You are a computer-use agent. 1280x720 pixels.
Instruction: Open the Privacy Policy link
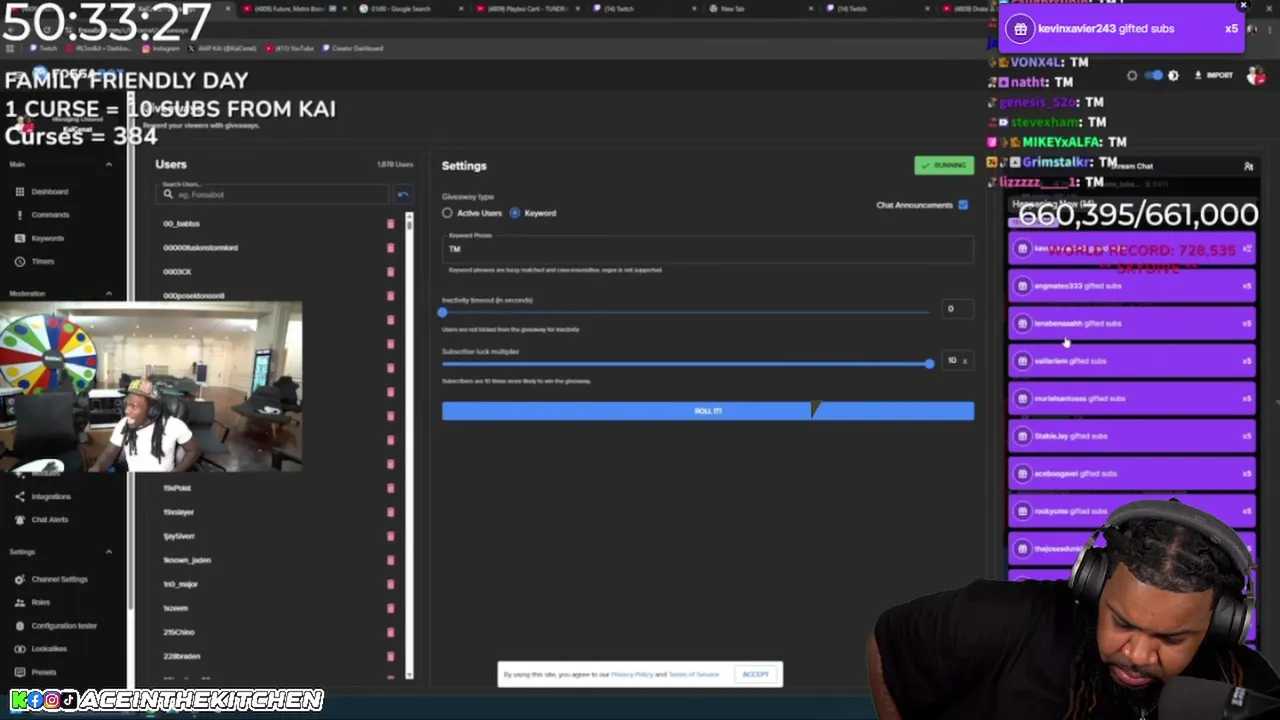632,674
